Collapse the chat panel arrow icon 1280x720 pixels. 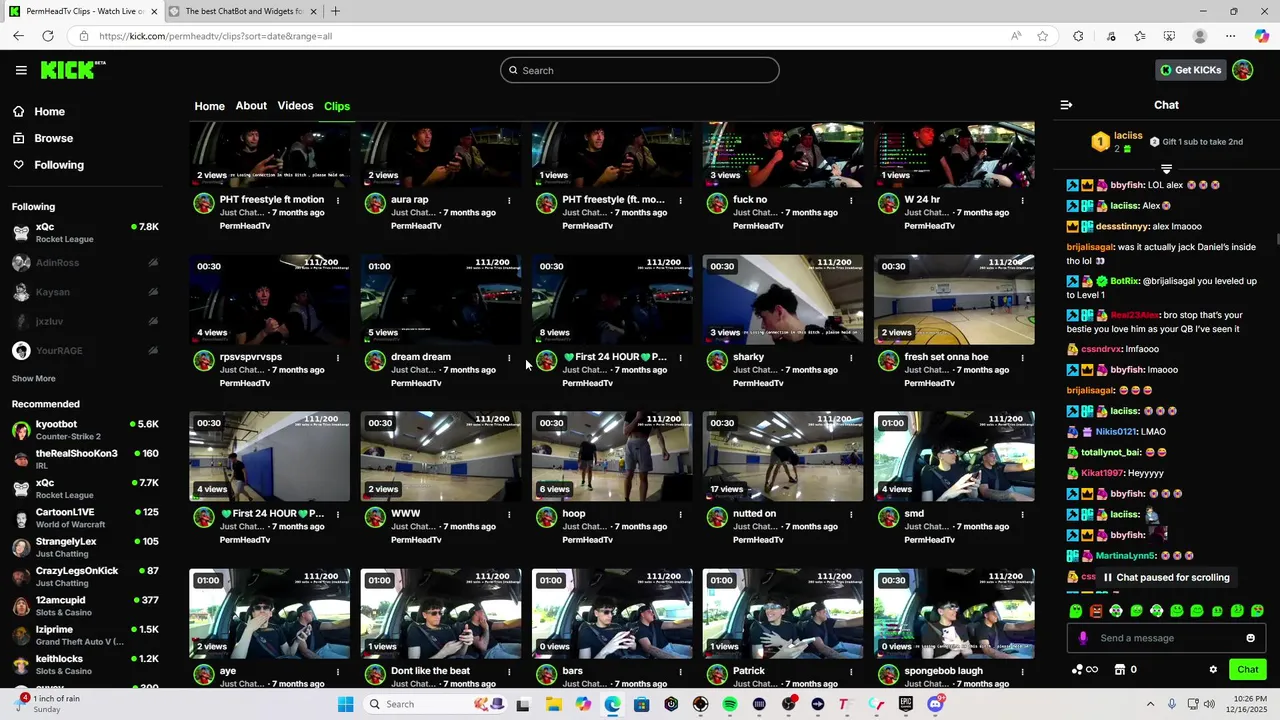(x=1066, y=105)
